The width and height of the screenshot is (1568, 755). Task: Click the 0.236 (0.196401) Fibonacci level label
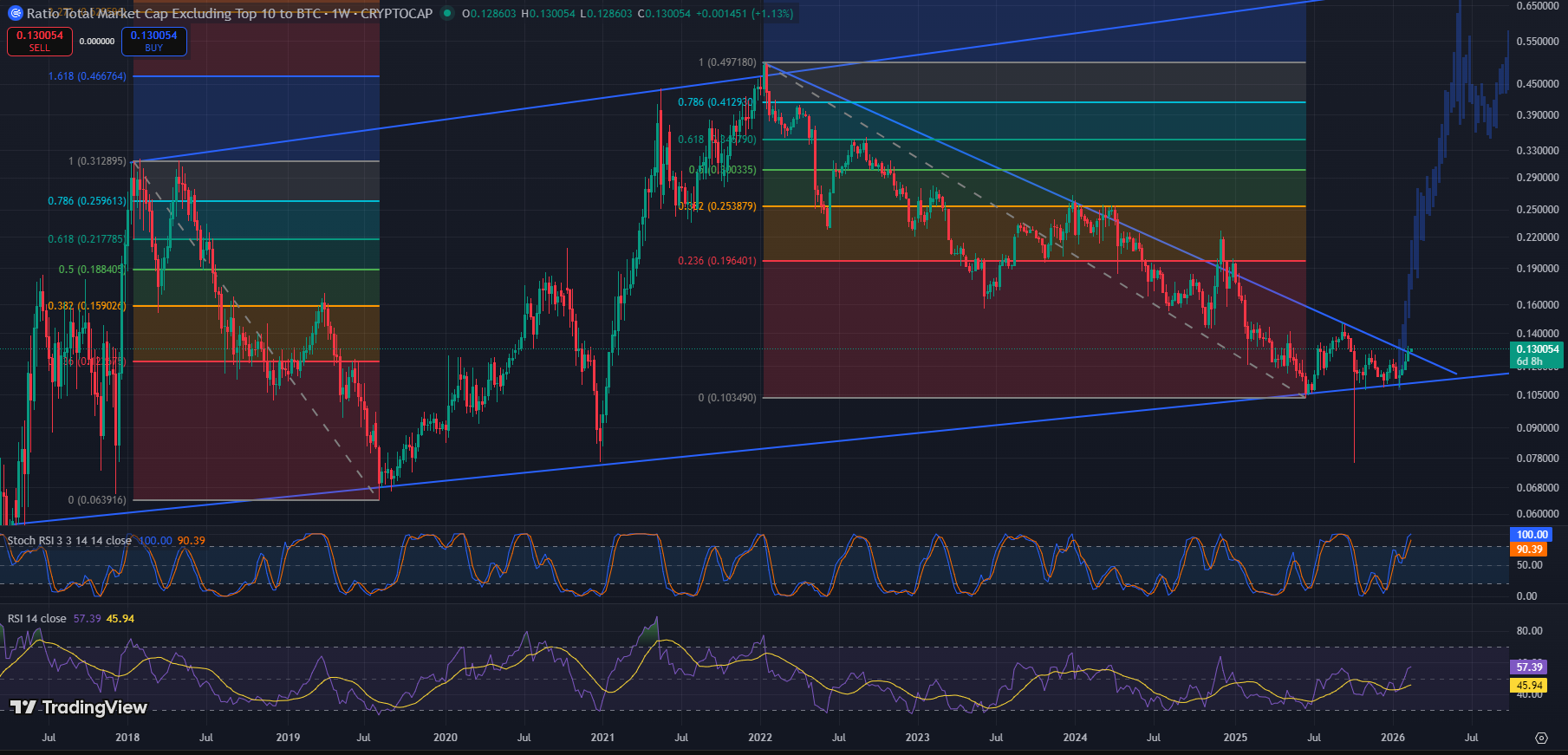tap(717, 261)
